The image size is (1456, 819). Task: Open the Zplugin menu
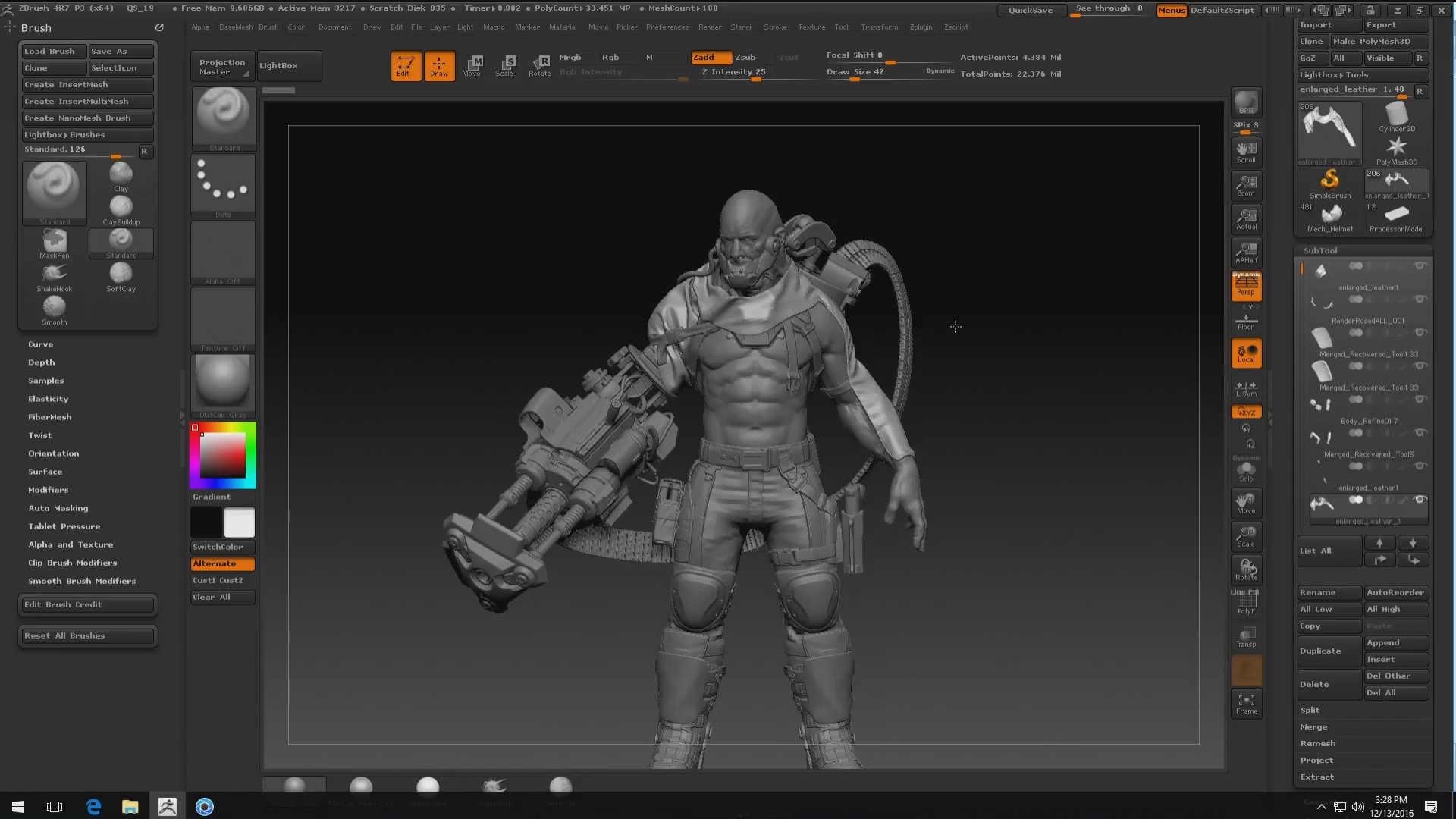(x=921, y=27)
